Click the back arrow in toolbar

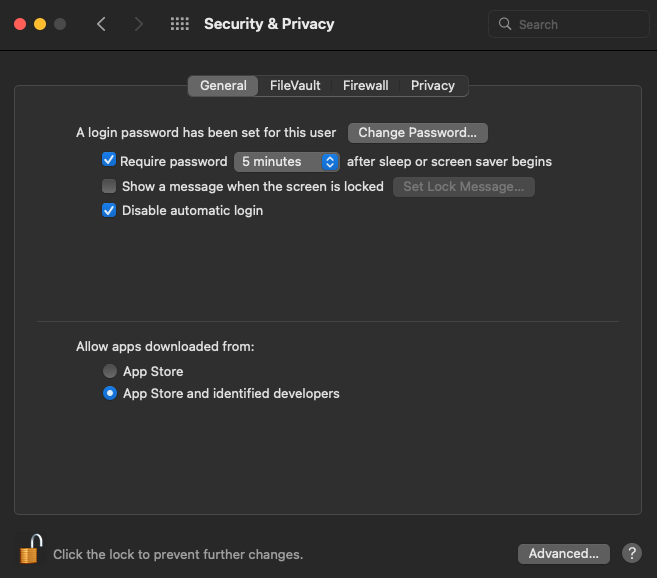pos(101,24)
